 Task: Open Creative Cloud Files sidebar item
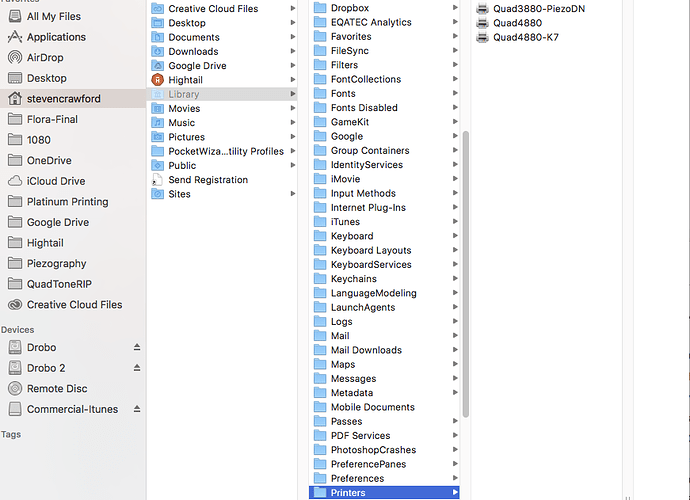74,305
